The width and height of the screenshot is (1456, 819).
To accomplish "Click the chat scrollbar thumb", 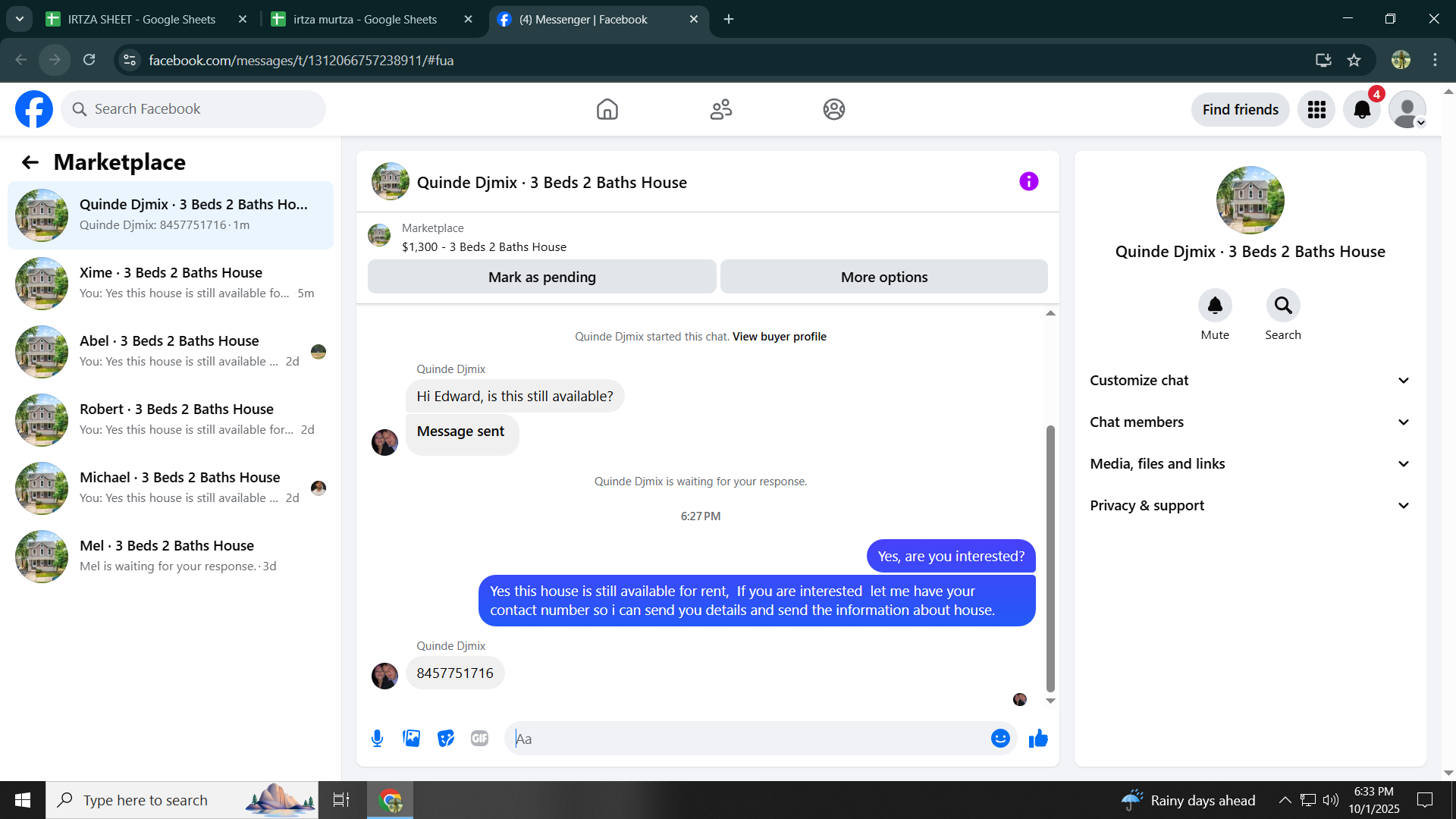I will [1050, 559].
